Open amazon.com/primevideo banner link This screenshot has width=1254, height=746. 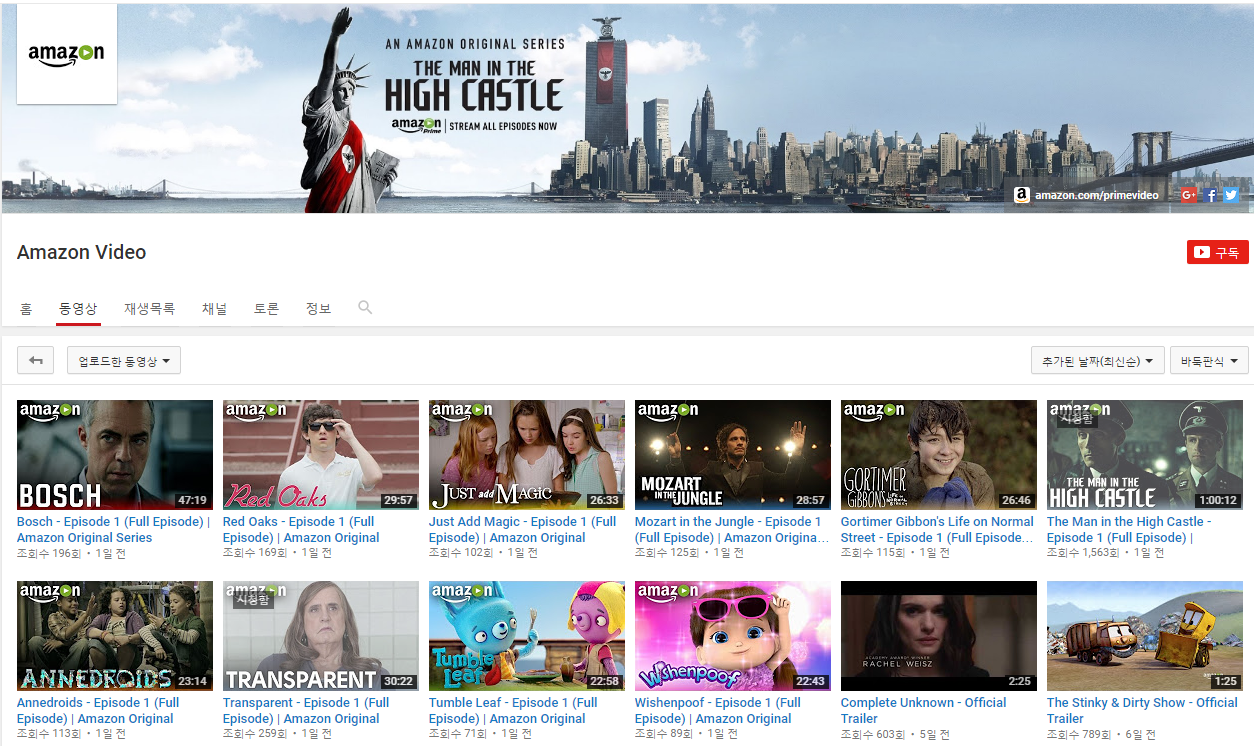pos(1096,195)
